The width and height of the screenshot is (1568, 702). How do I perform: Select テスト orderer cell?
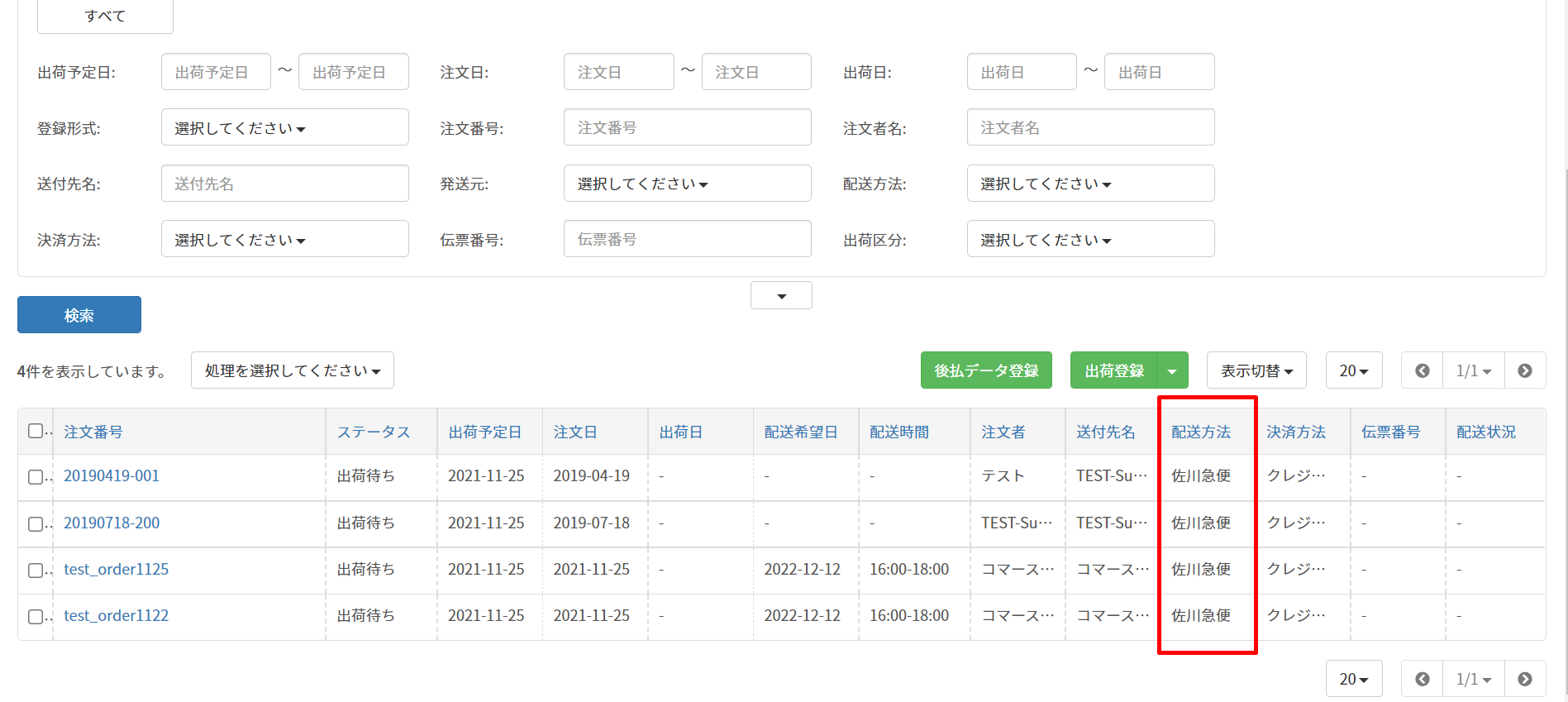coord(1003,476)
